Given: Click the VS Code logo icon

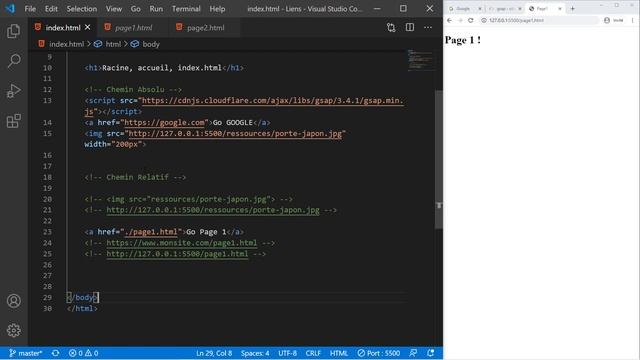Looking at the screenshot, I should click(10, 8).
